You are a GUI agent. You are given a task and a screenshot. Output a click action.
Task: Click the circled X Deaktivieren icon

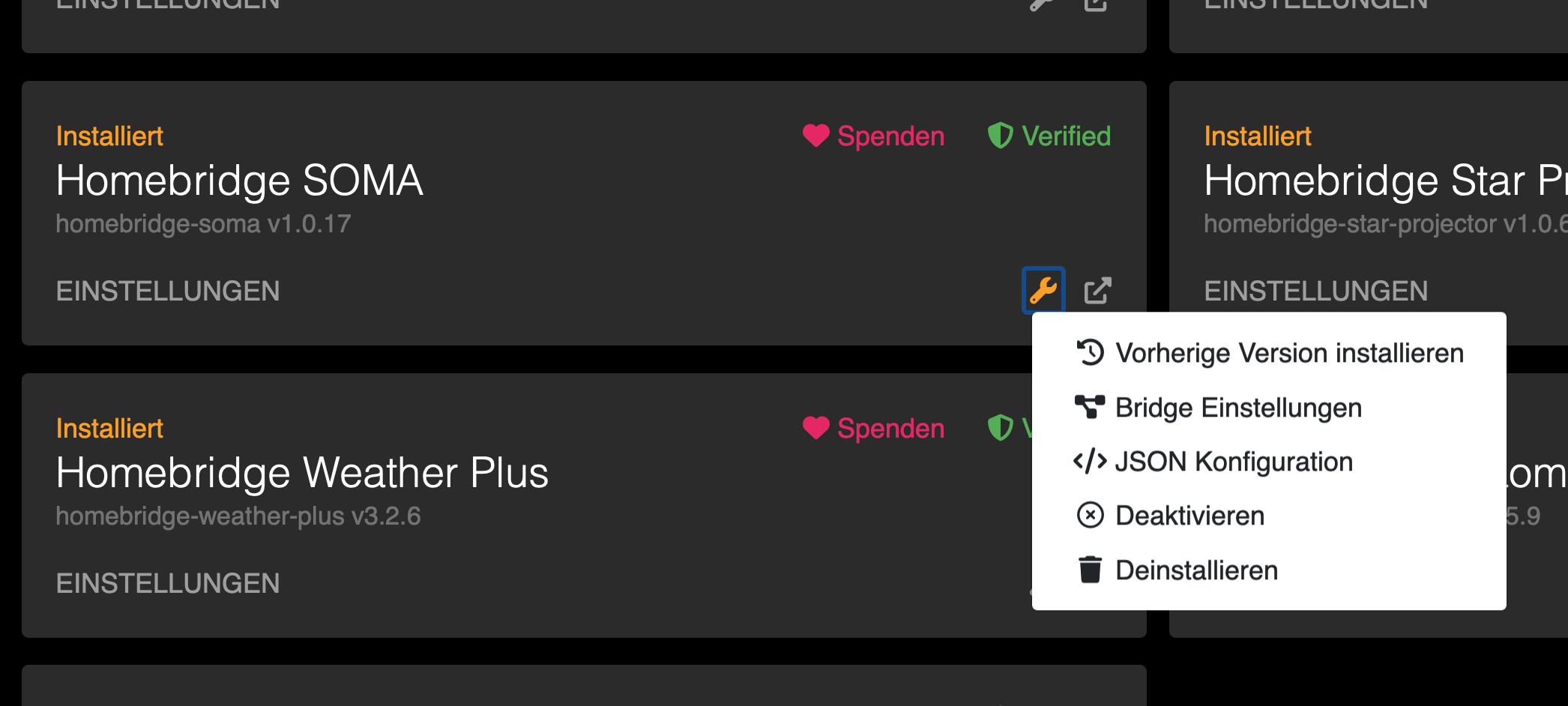(1090, 515)
